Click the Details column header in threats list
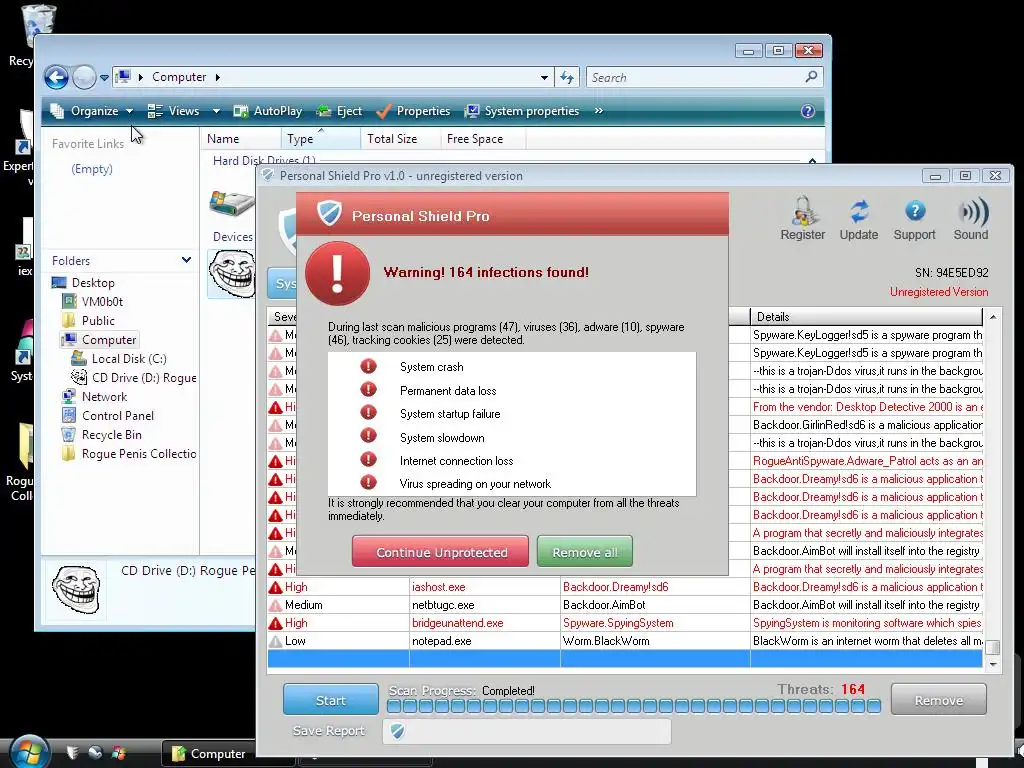Viewport: 1024px width, 768px height. point(866,317)
